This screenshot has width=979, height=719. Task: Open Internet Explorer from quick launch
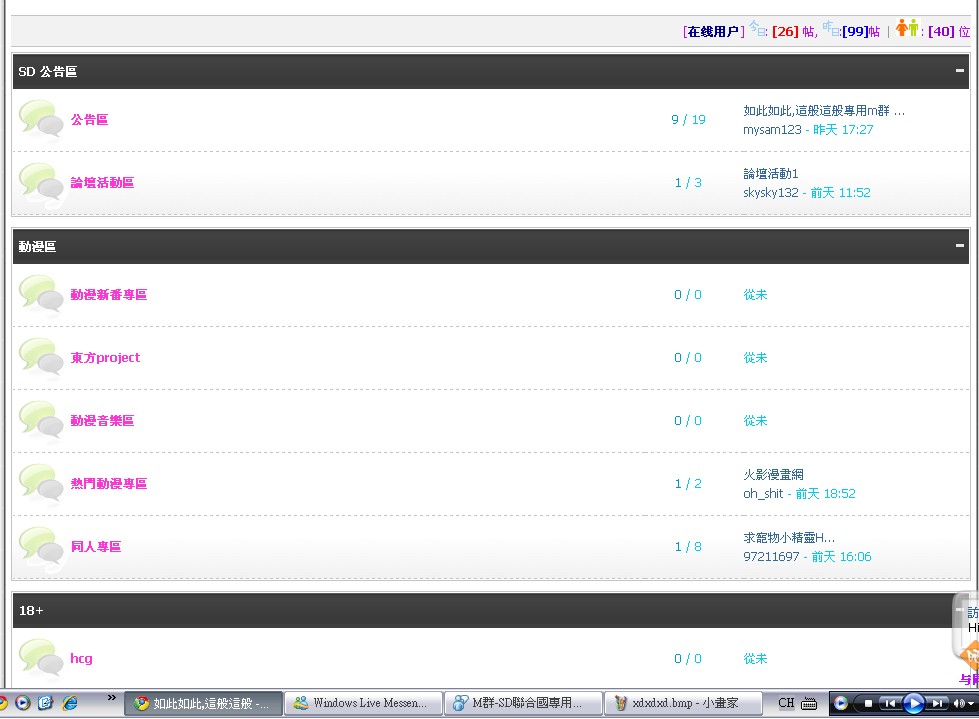[x=70, y=703]
